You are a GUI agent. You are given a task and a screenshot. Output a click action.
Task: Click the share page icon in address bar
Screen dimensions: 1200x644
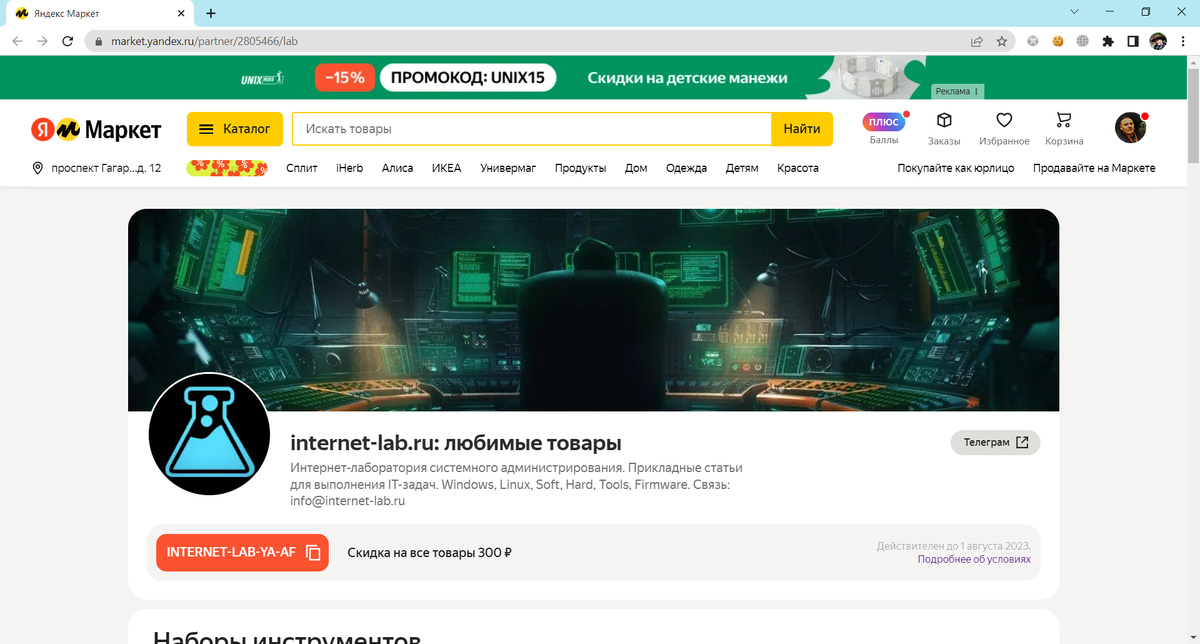tap(976, 41)
